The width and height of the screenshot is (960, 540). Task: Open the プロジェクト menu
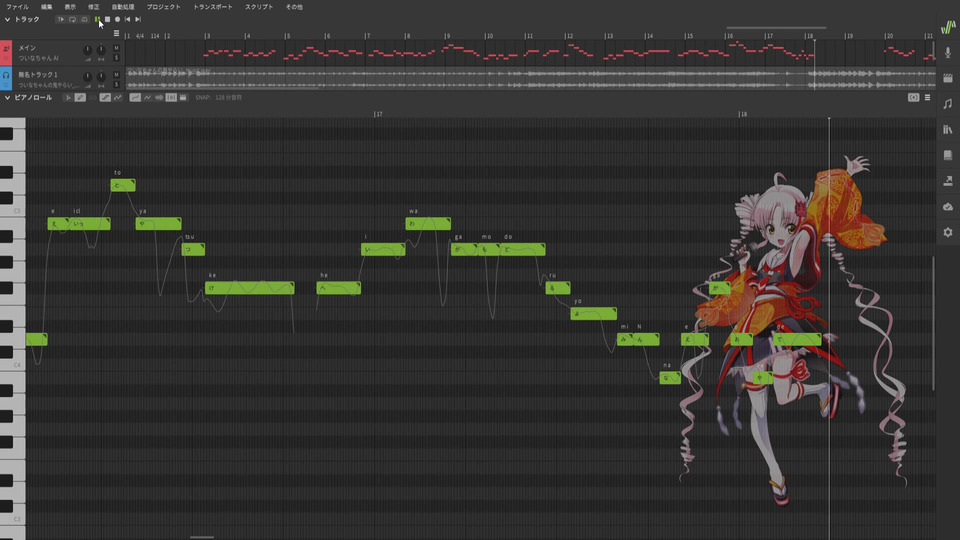click(163, 7)
